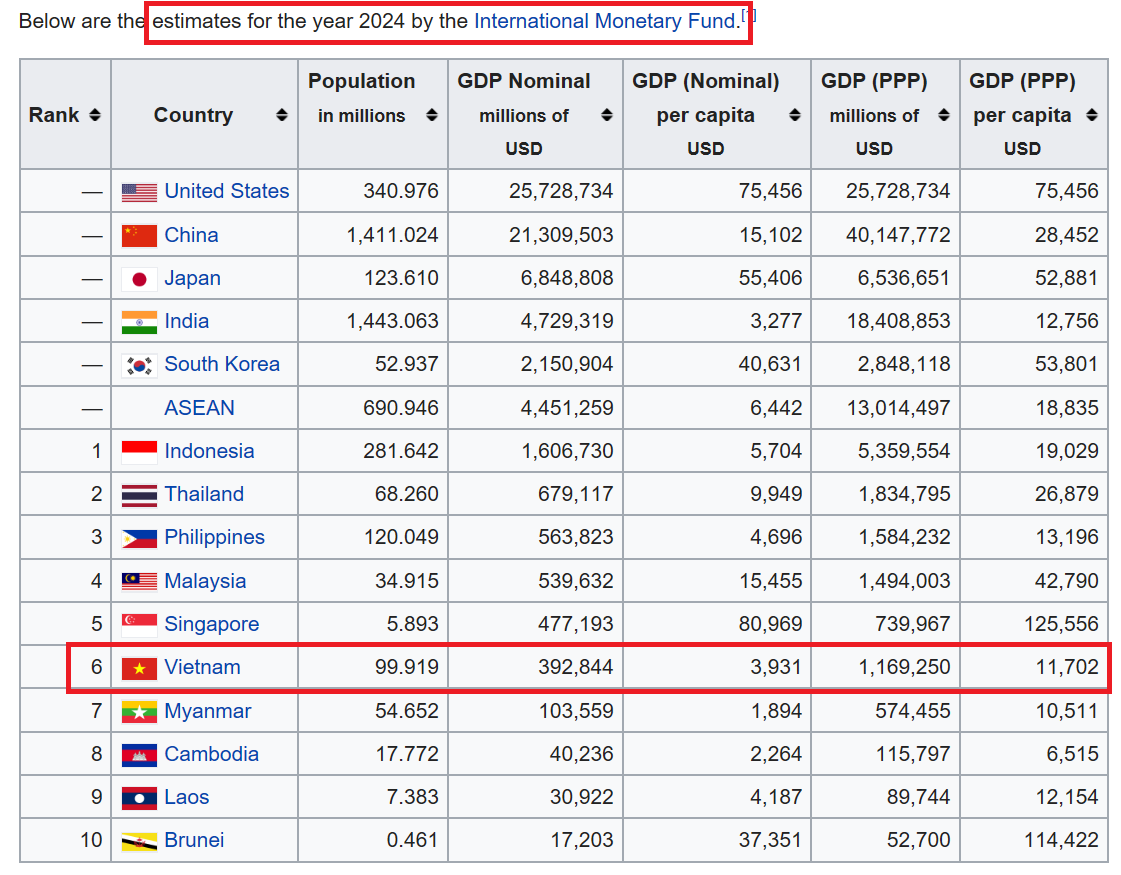The width and height of the screenshot is (1121, 875).
Task: Open the Japan country link
Action: click(192, 278)
